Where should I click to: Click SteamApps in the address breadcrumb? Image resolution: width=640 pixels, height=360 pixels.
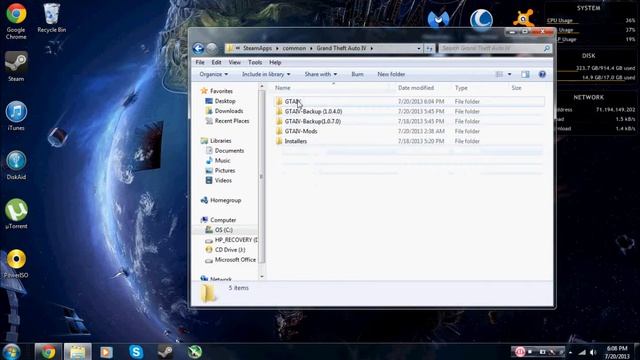tap(257, 48)
